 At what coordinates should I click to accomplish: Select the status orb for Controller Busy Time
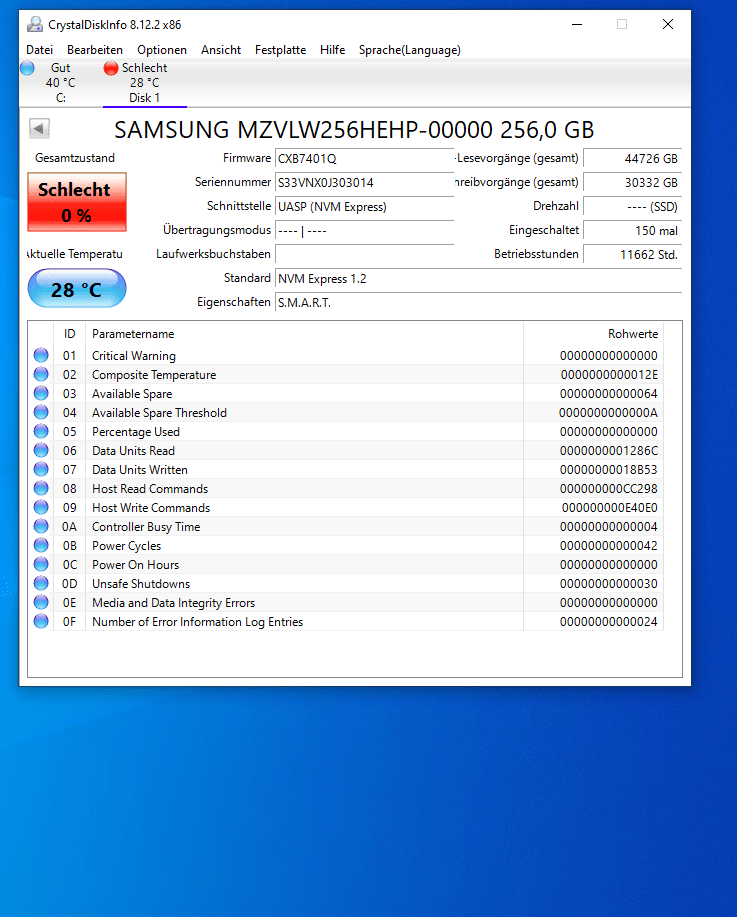[41, 526]
